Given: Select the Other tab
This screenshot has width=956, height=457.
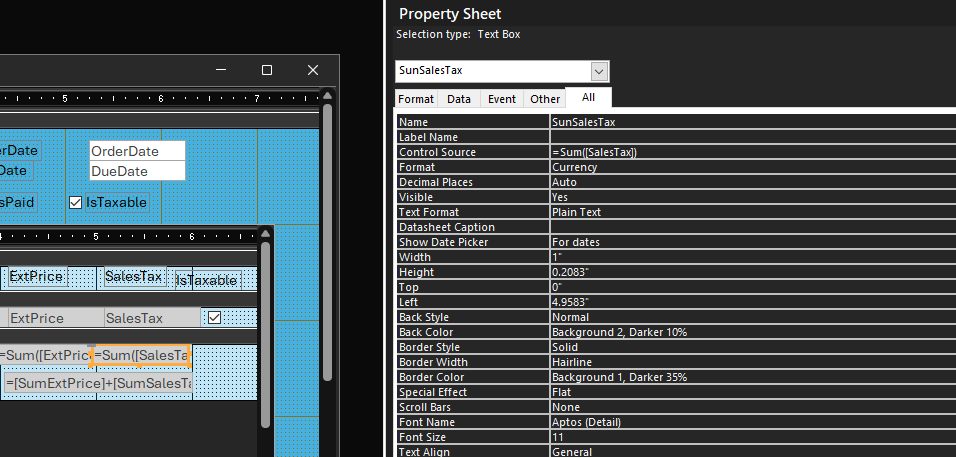Looking at the screenshot, I should 545,99.
